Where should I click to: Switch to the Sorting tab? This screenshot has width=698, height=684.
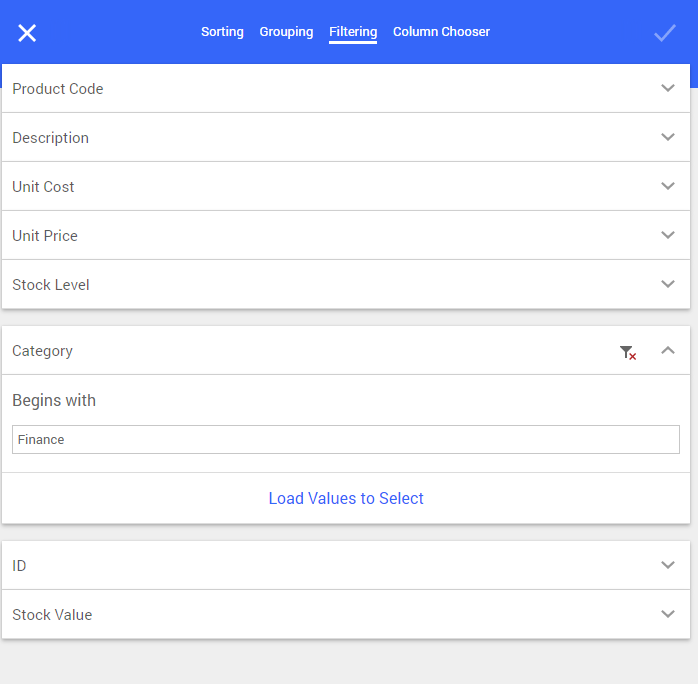222,32
